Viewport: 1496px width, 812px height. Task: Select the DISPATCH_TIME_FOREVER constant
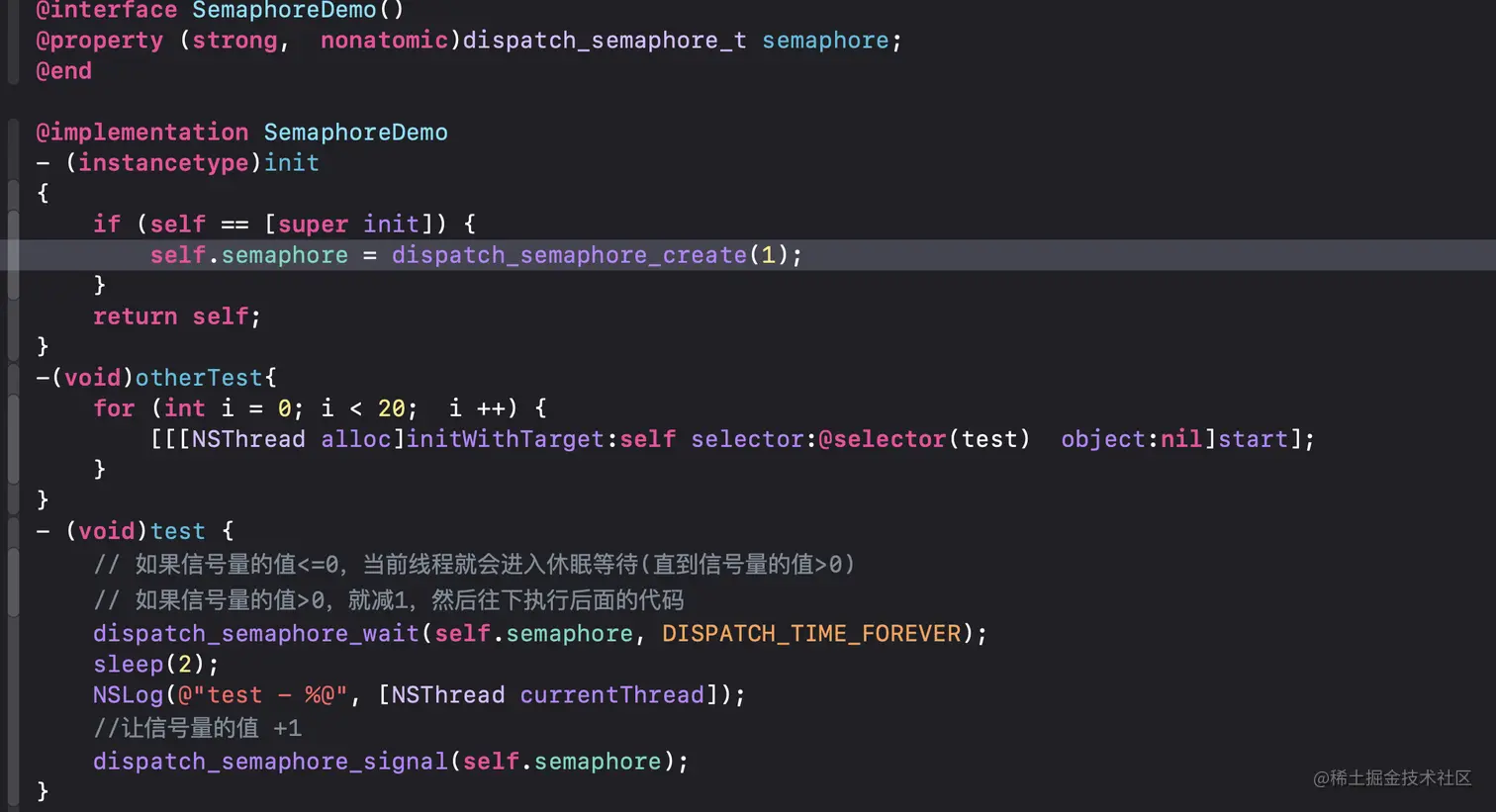pyautogui.click(x=811, y=634)
